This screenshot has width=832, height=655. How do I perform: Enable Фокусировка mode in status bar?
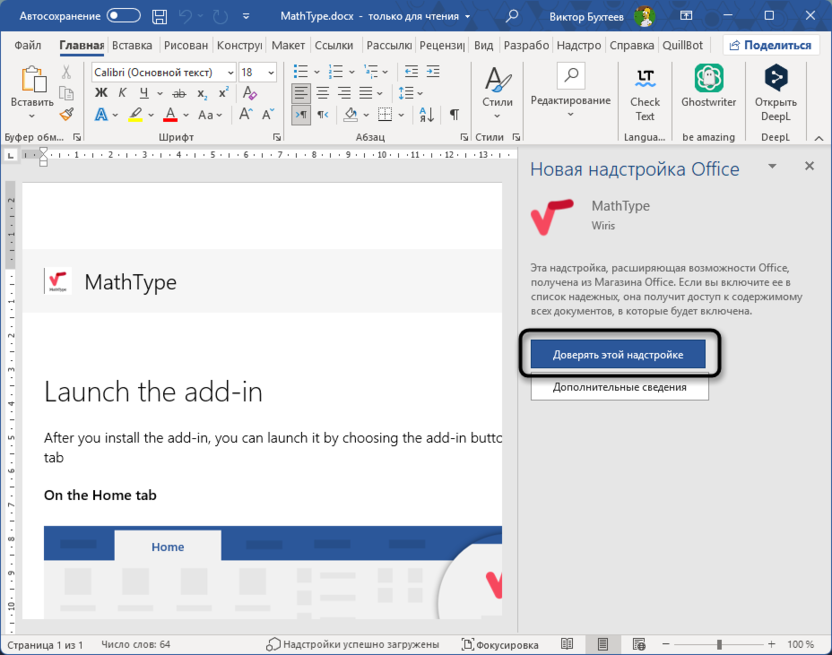click(x=499, y=645)
